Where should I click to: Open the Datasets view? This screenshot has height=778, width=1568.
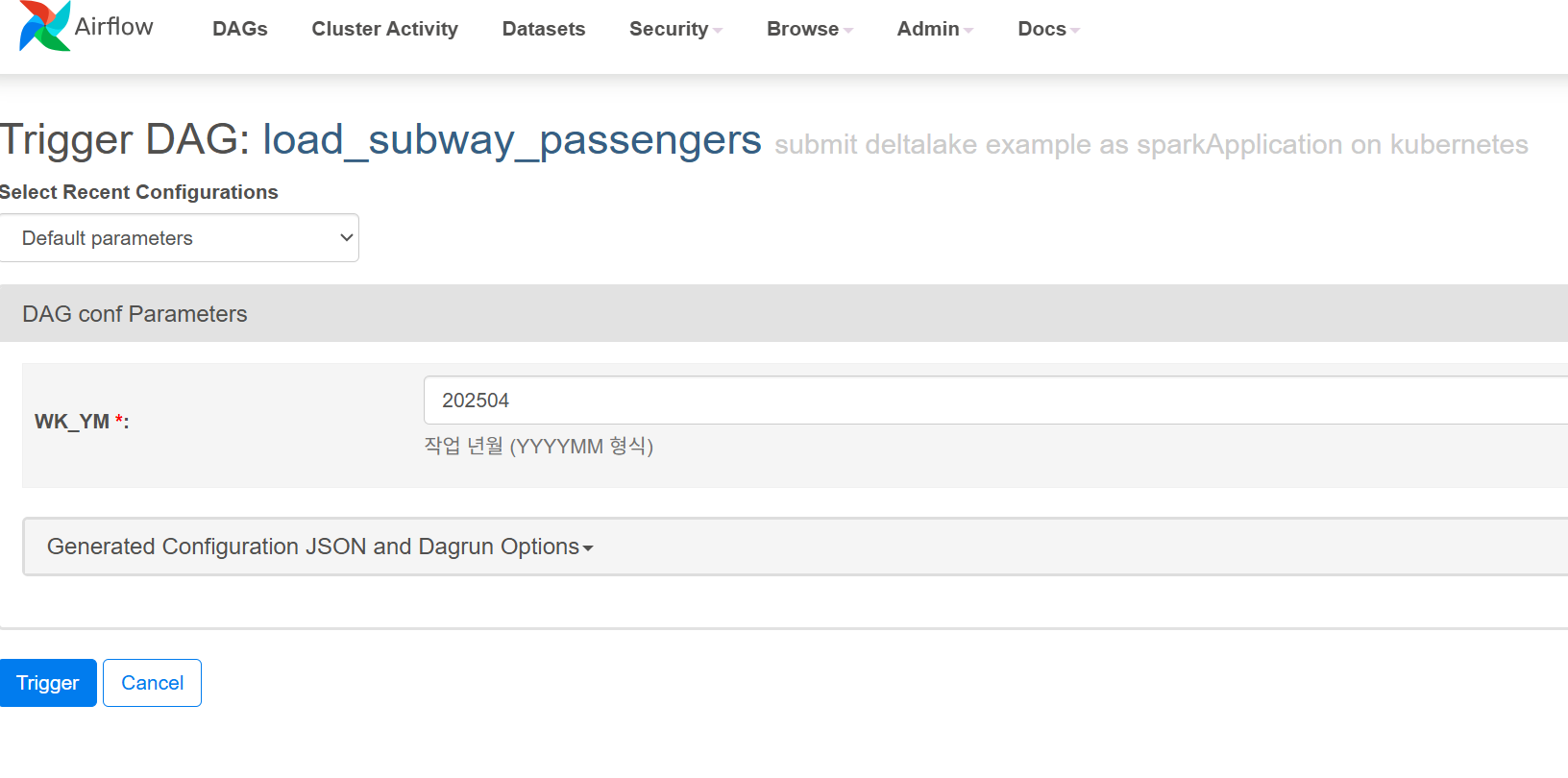coord(544,29)
